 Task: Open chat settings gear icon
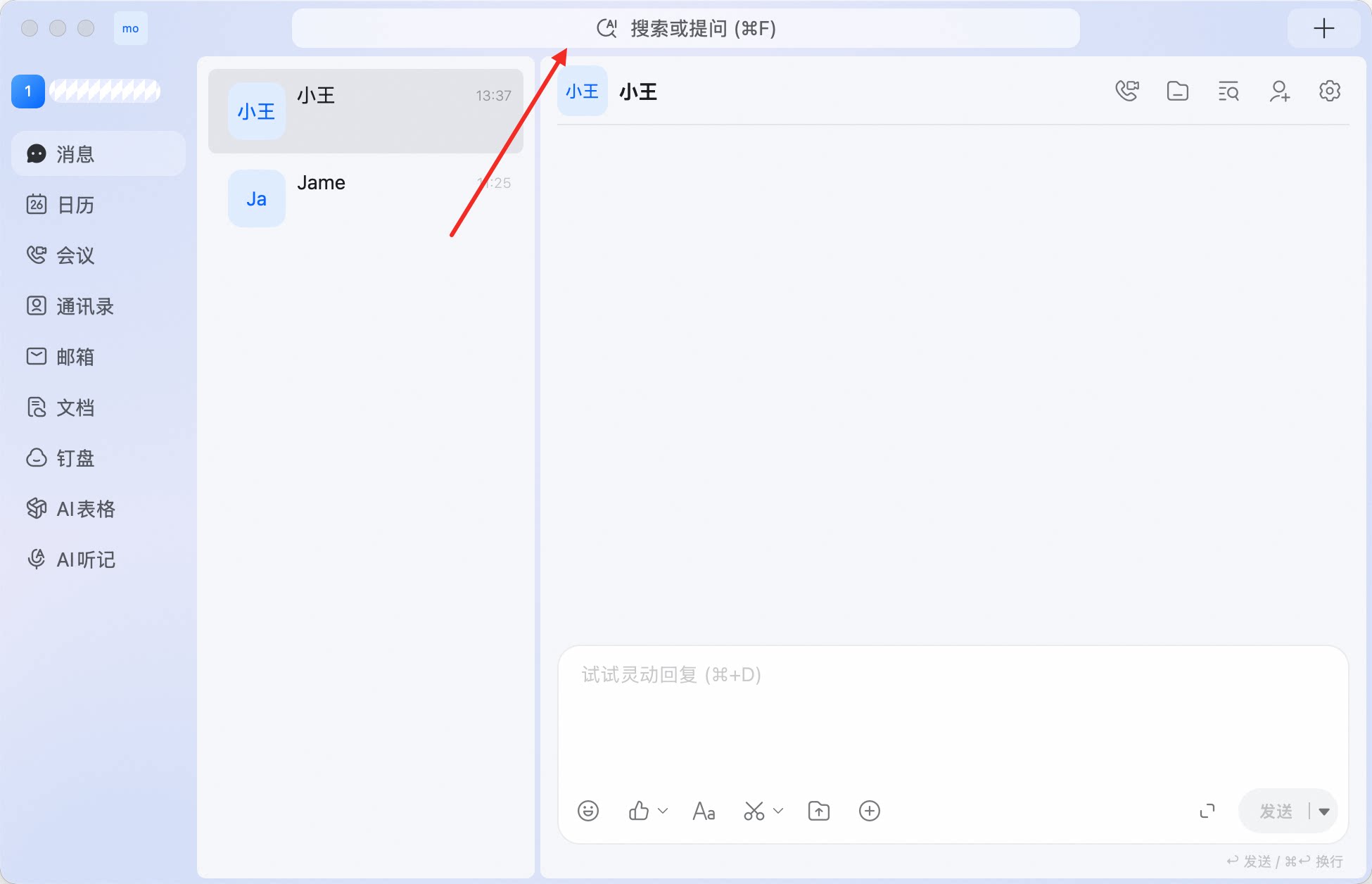pyautogui.click(x=1330, y=91)
